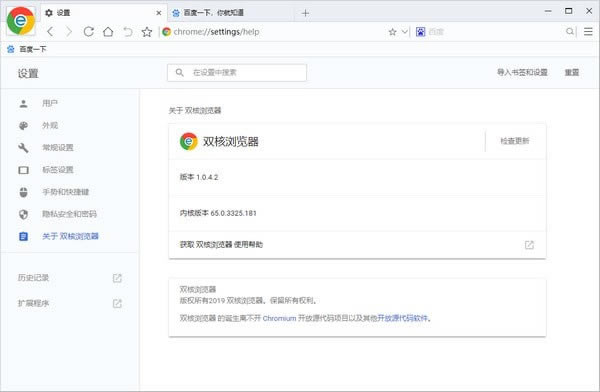This screenshot has height=392, width=600.
Task: Select 外观 in settings sidebar
Action: point(50,126)
